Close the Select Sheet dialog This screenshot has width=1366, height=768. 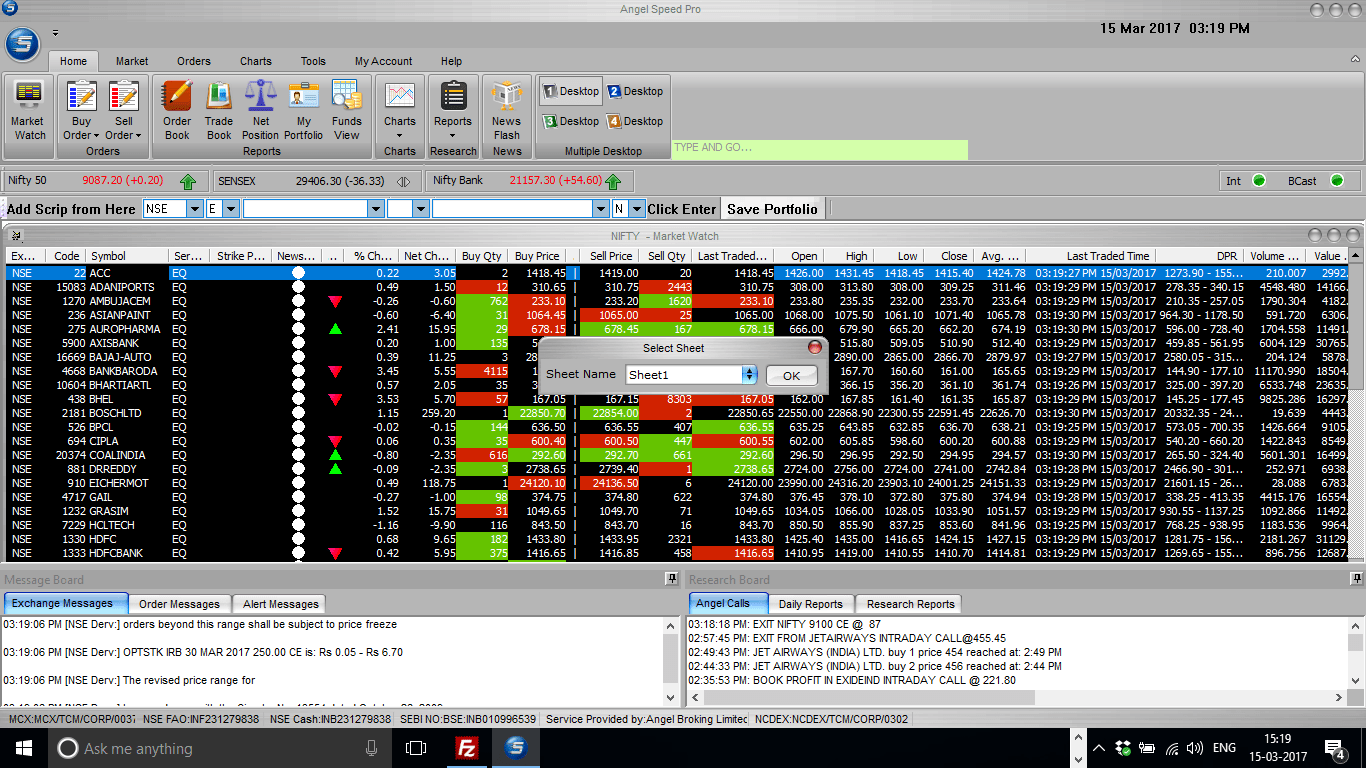pos(814,347)
